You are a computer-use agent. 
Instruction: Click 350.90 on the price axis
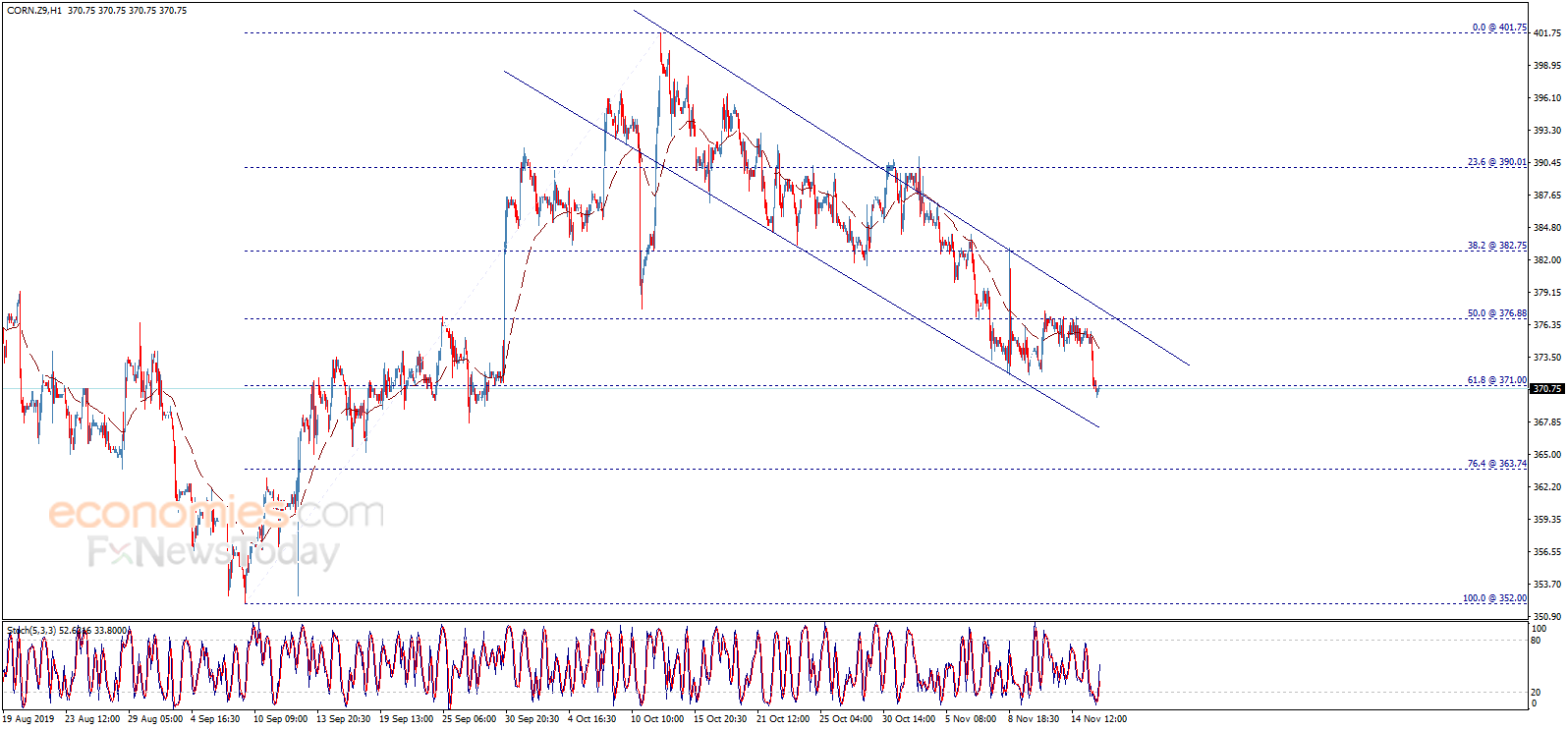point(1546,617)
